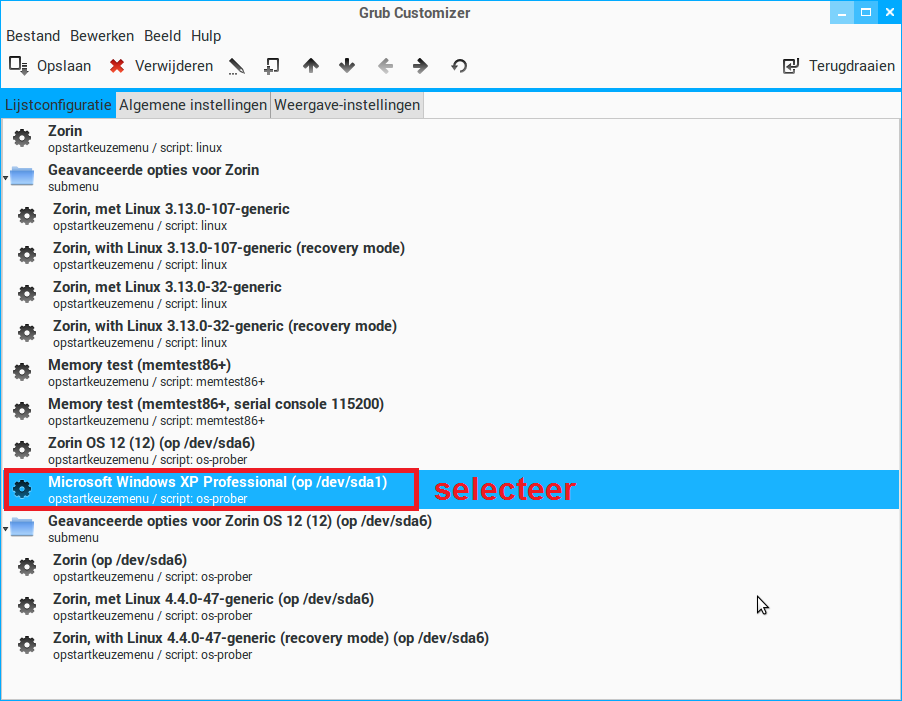Screen dimensions: 902x701
Task: Collapse Geavanceerde opties voor Zorin submenu
Action: [x=5, y=178]
